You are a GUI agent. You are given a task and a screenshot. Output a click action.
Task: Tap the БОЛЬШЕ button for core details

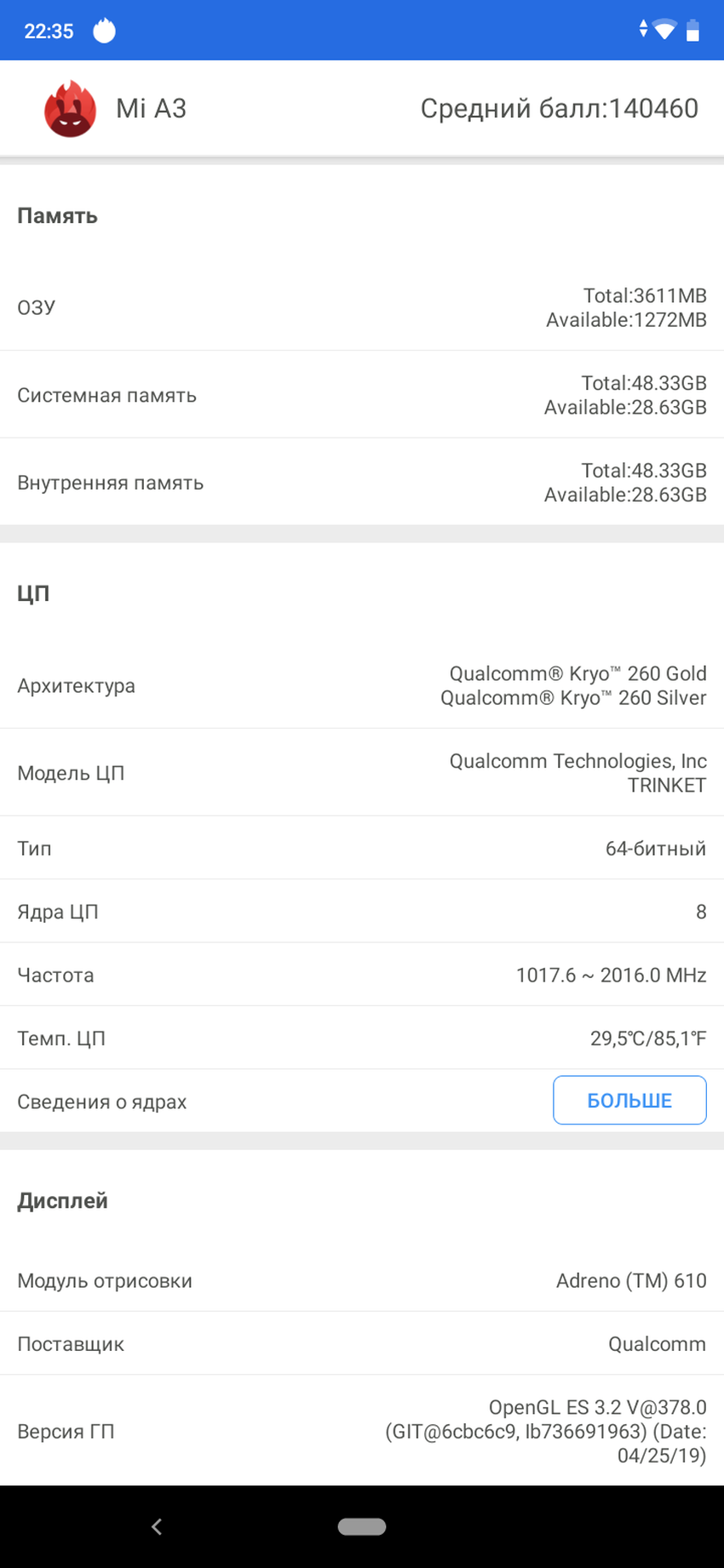[629, 1101]
